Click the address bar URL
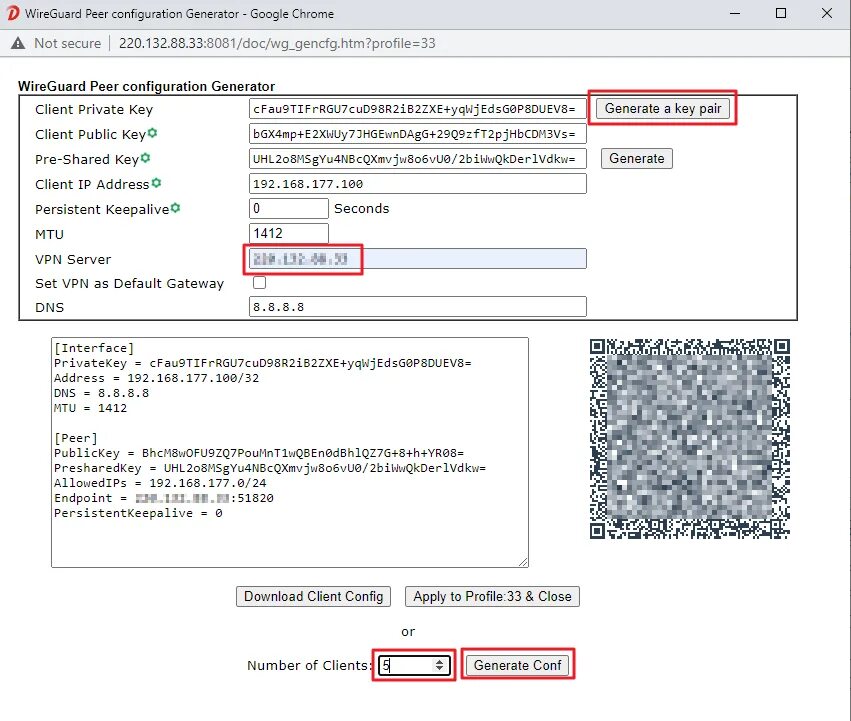 tap(277, 43)
